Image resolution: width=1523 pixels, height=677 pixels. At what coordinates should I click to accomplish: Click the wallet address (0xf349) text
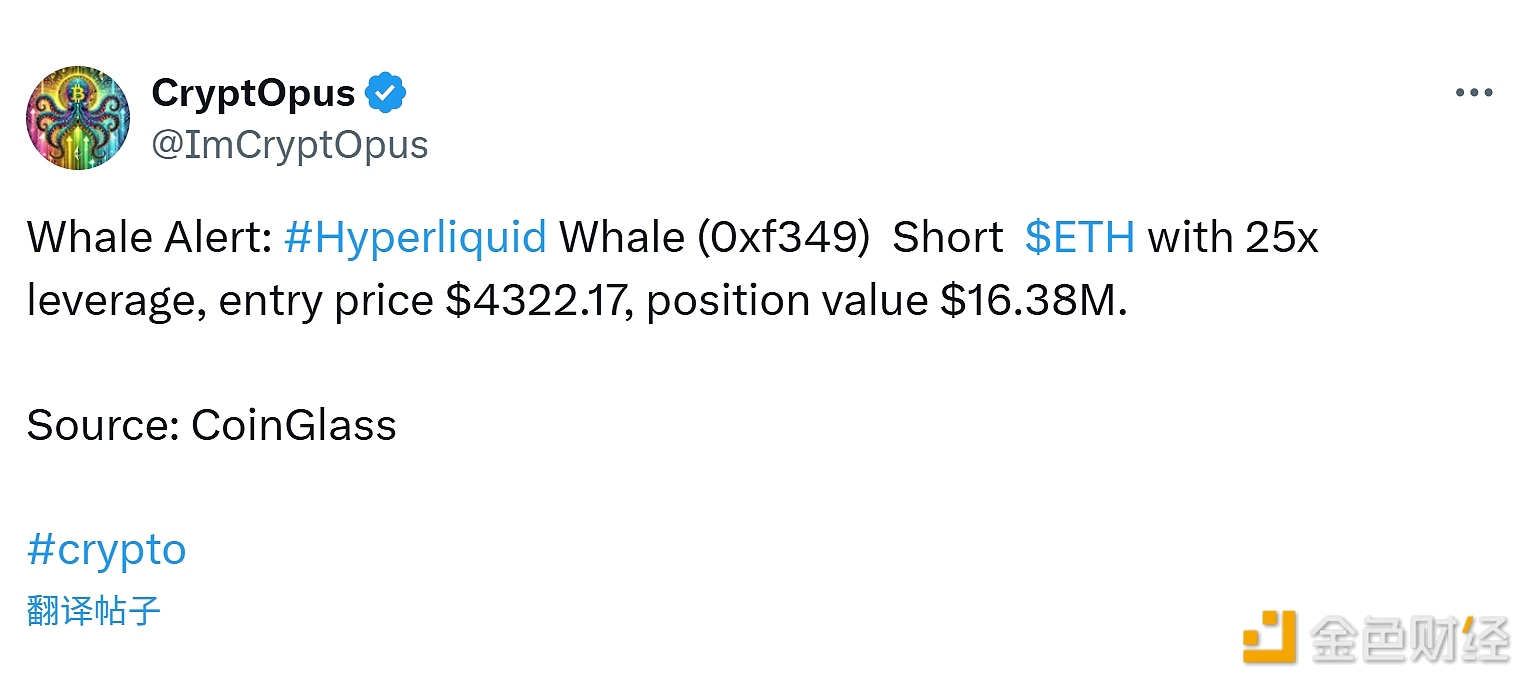(778, 238)
